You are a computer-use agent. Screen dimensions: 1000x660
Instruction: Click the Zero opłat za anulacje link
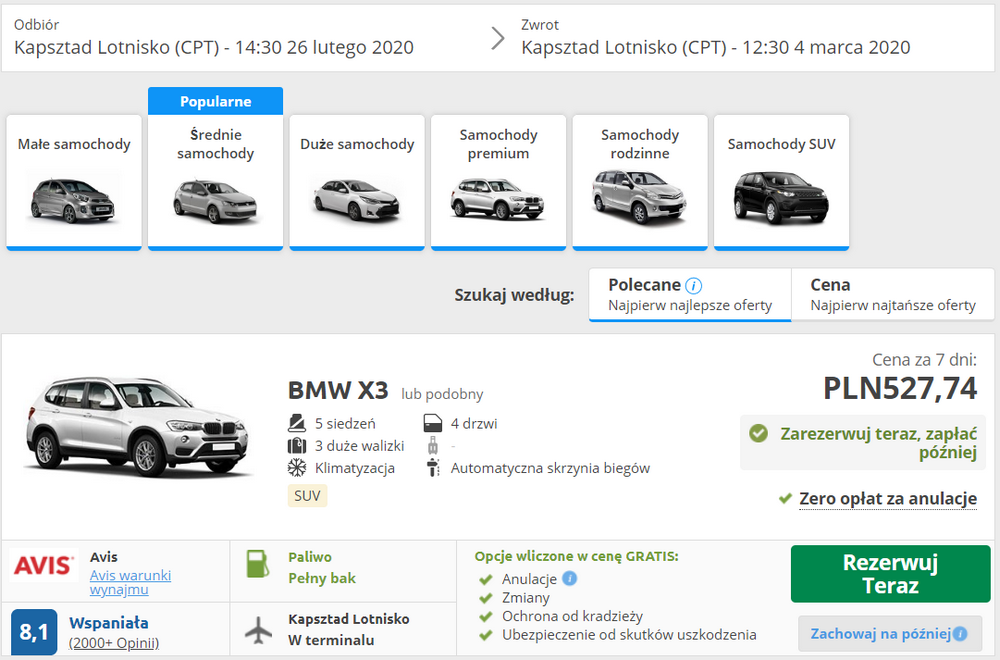[x=888, y=499]
